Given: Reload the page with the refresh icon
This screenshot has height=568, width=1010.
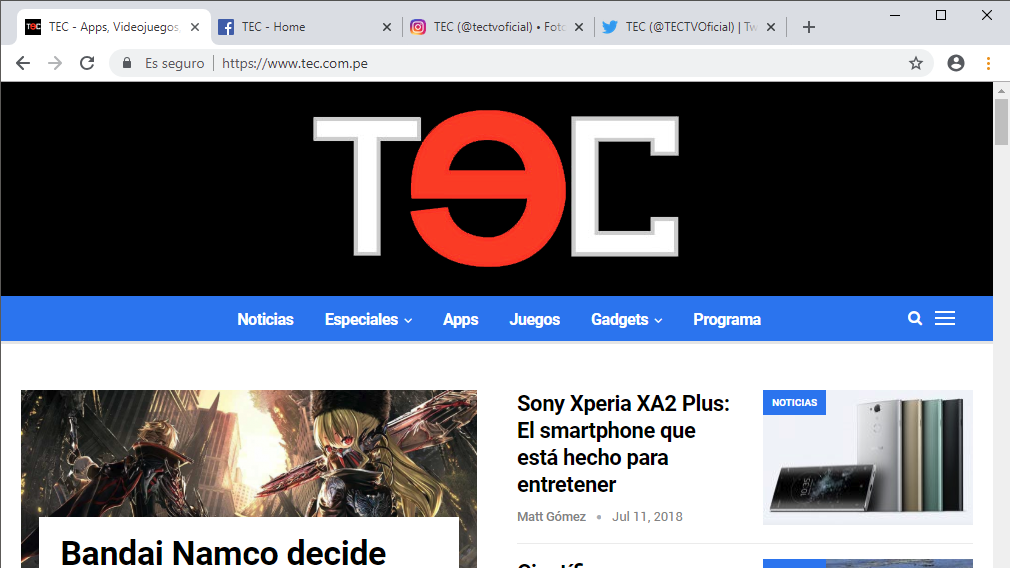Looking at the screenshot, I should (87, 63).
